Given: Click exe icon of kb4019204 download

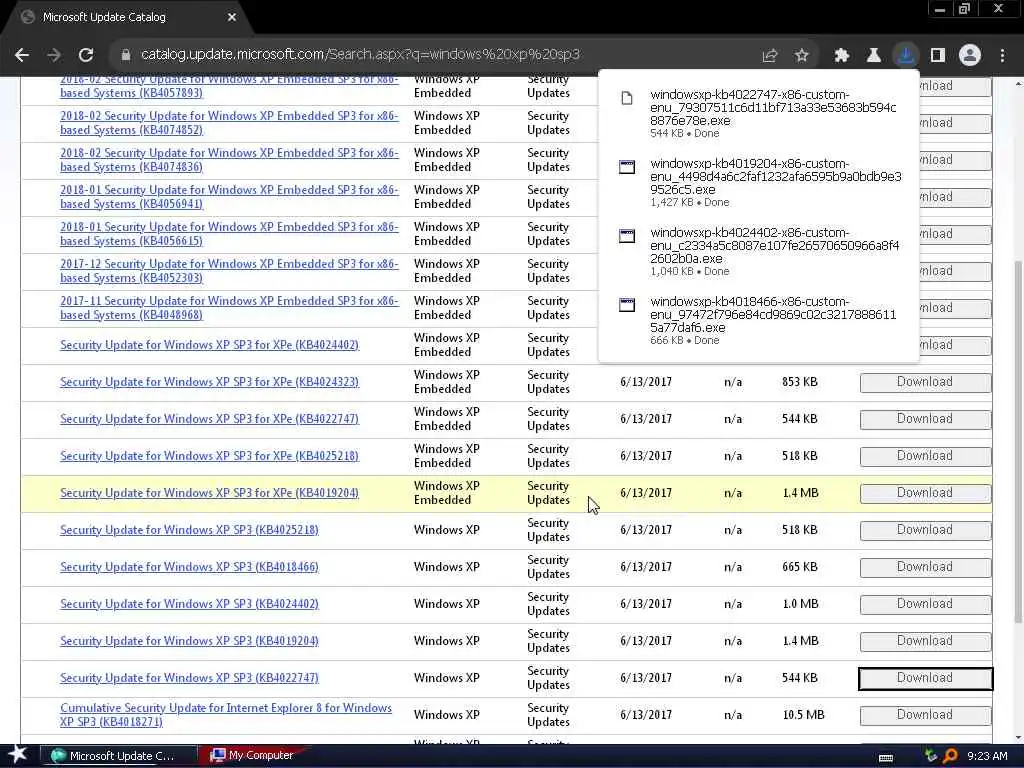Looking at the screenshot, I should (x=627, y=167).
